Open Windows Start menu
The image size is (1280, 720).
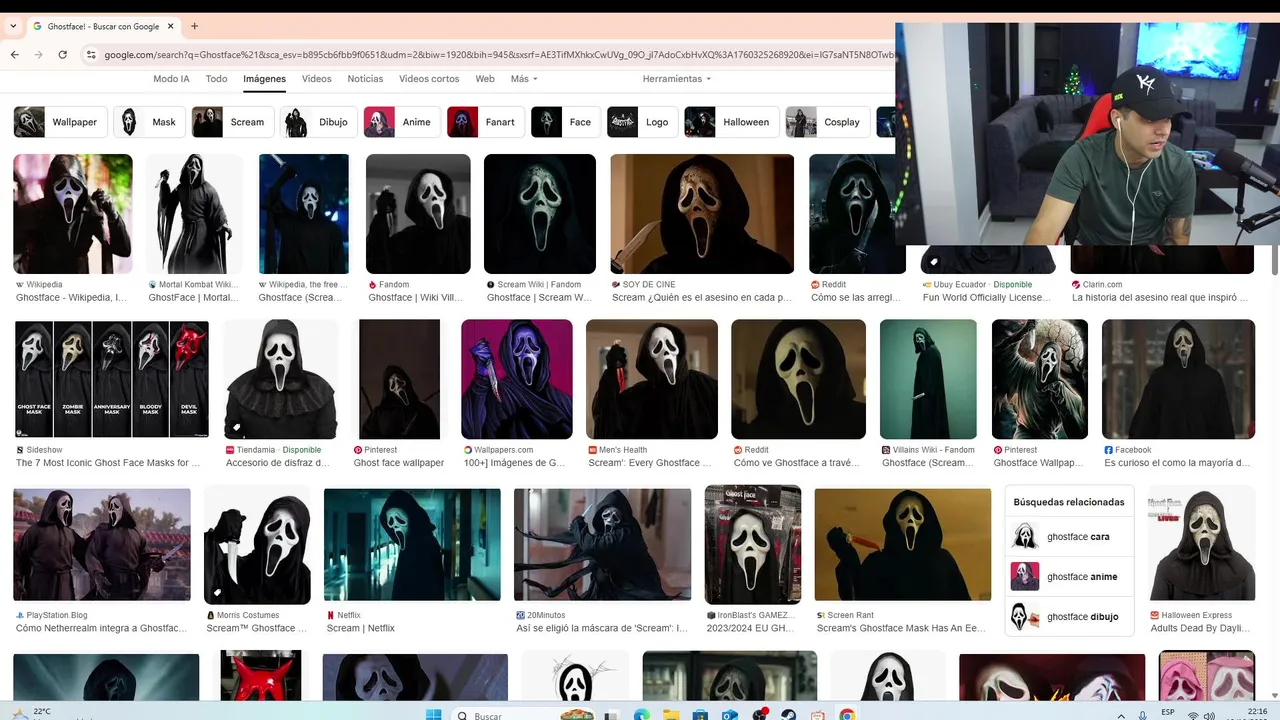[433, 714]
